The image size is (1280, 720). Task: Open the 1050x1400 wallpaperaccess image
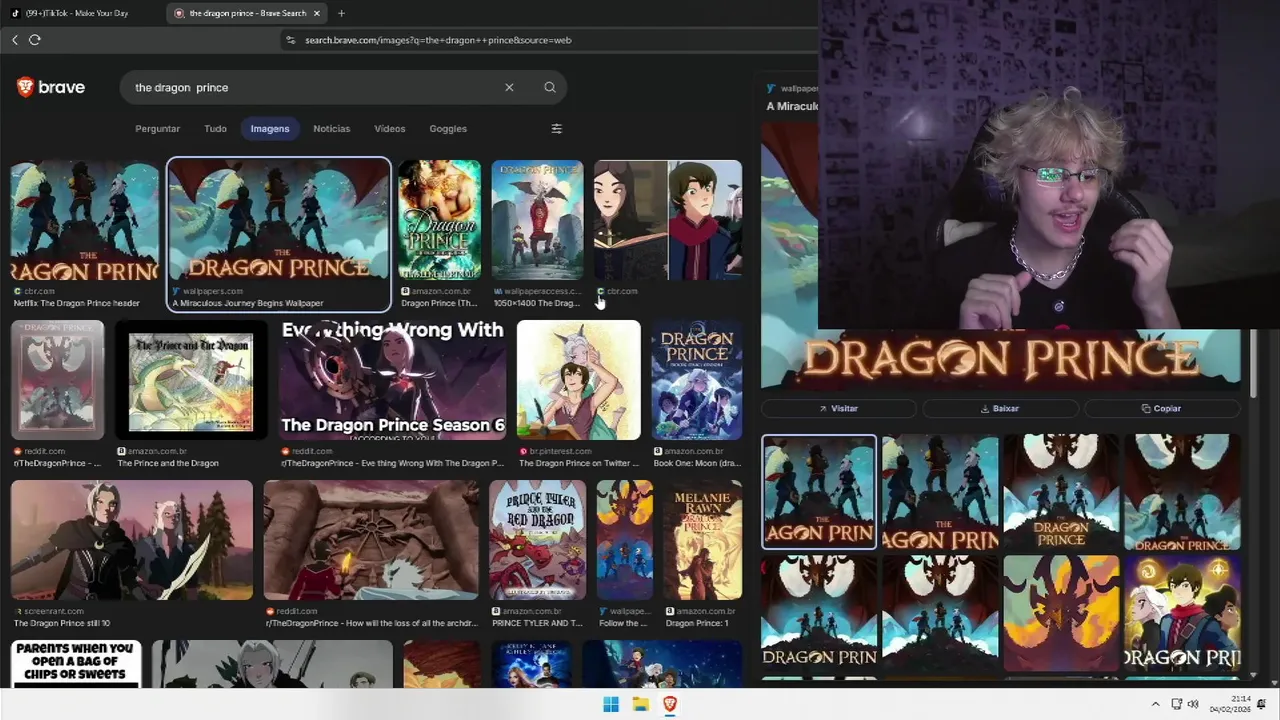coord(537,220)
